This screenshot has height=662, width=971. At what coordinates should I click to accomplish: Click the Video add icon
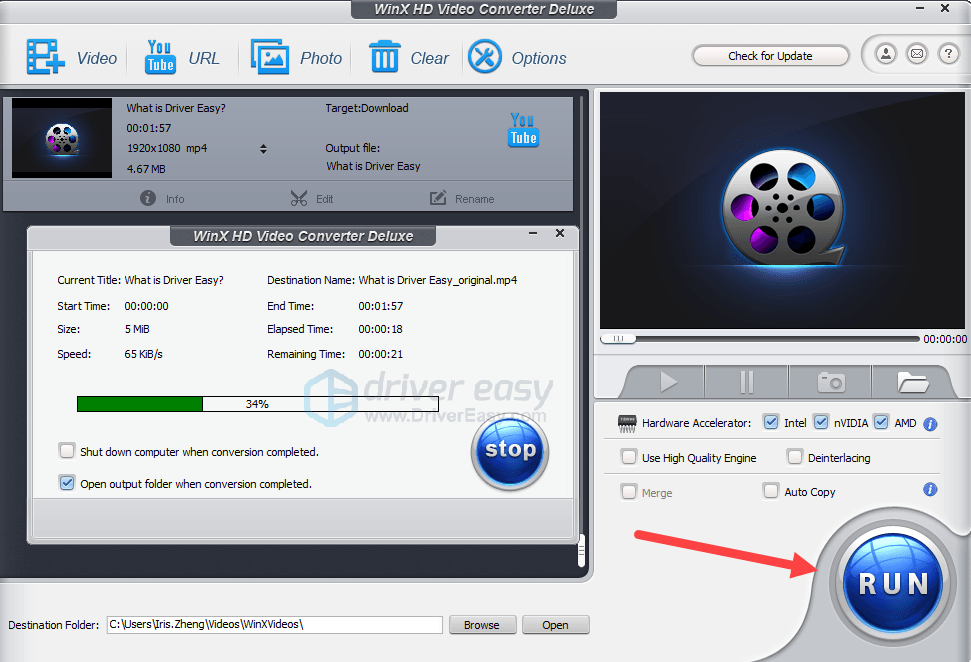[45, 58]
